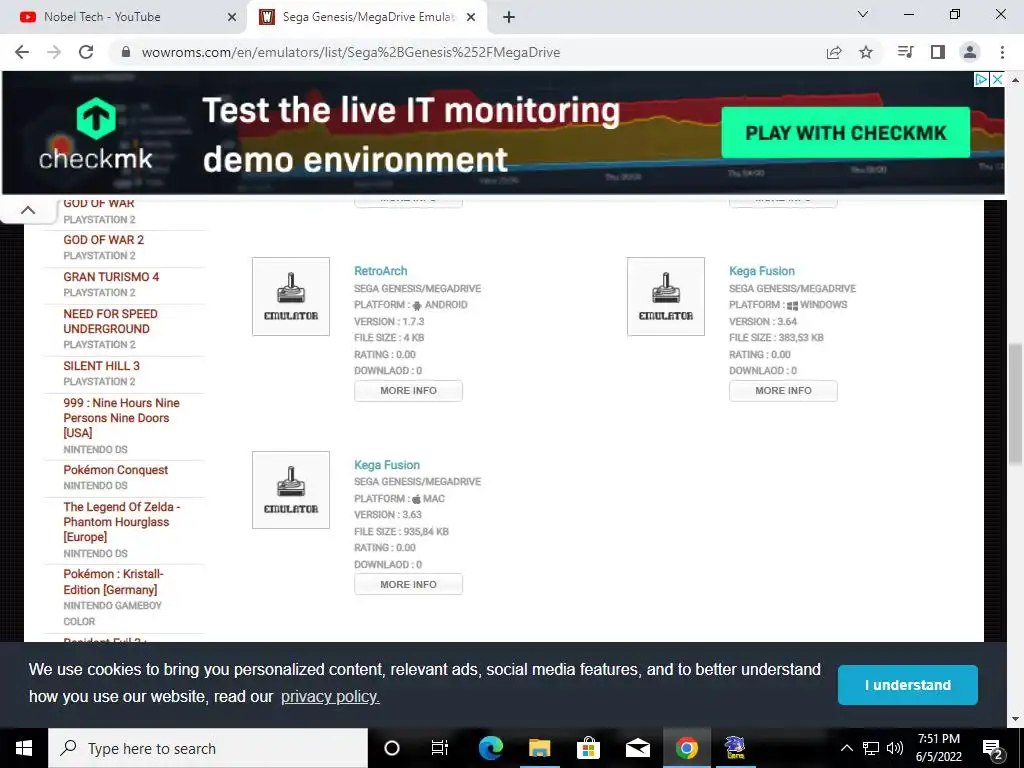Click the scrollbar down arrow

coord(1015,719)
